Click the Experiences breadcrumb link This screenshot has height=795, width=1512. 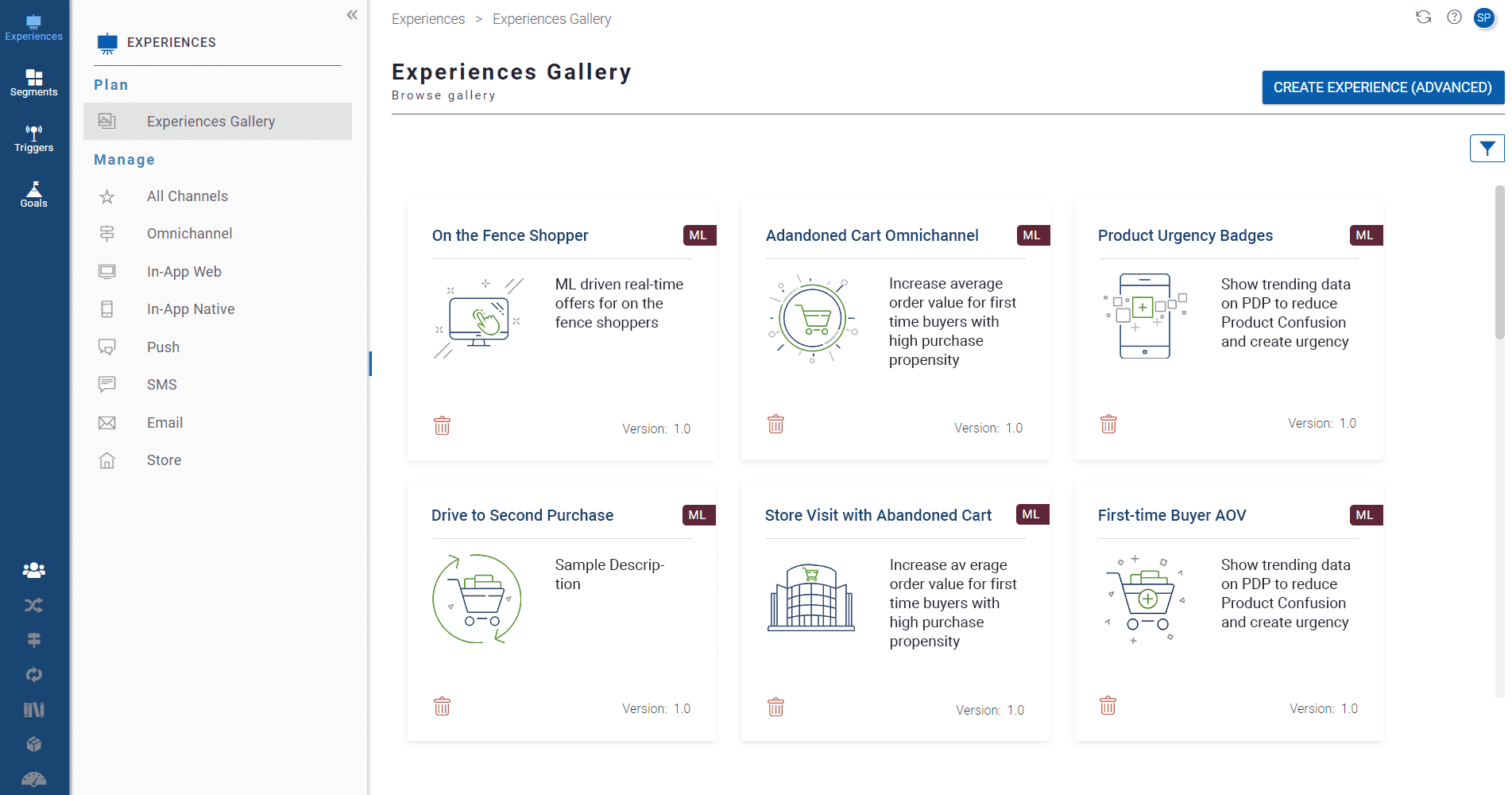click(428, 19)
